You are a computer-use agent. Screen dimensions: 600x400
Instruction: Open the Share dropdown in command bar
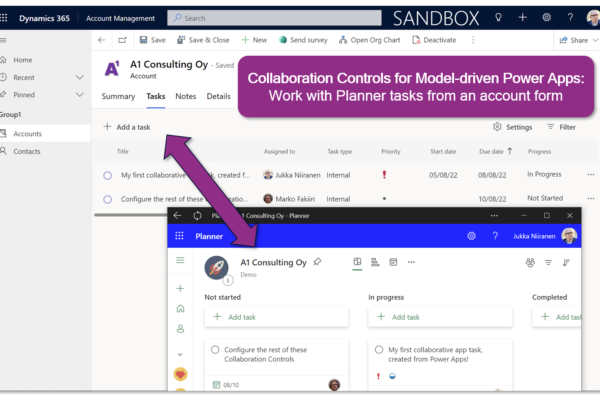(577, 40)
